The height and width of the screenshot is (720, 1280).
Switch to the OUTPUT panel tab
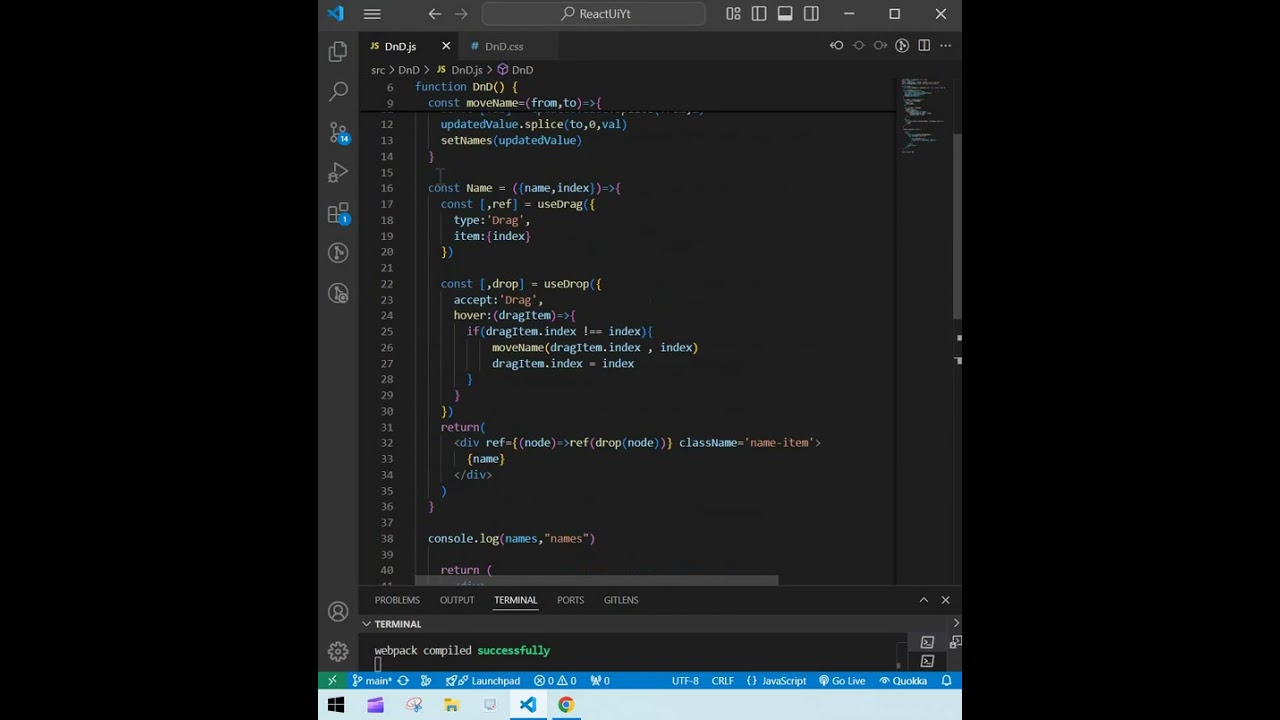[457, 600]
